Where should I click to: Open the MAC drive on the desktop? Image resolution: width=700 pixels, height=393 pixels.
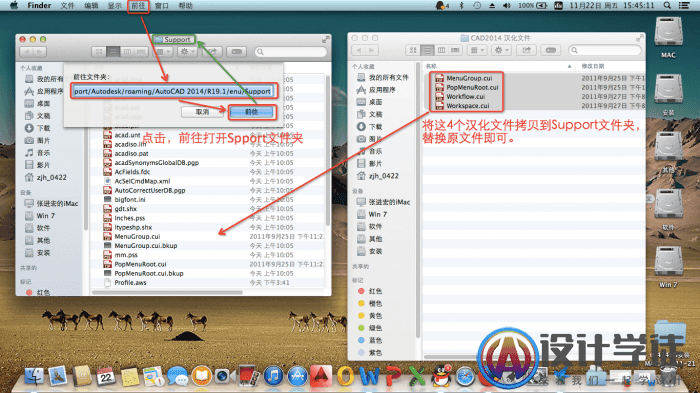[668, 38]
